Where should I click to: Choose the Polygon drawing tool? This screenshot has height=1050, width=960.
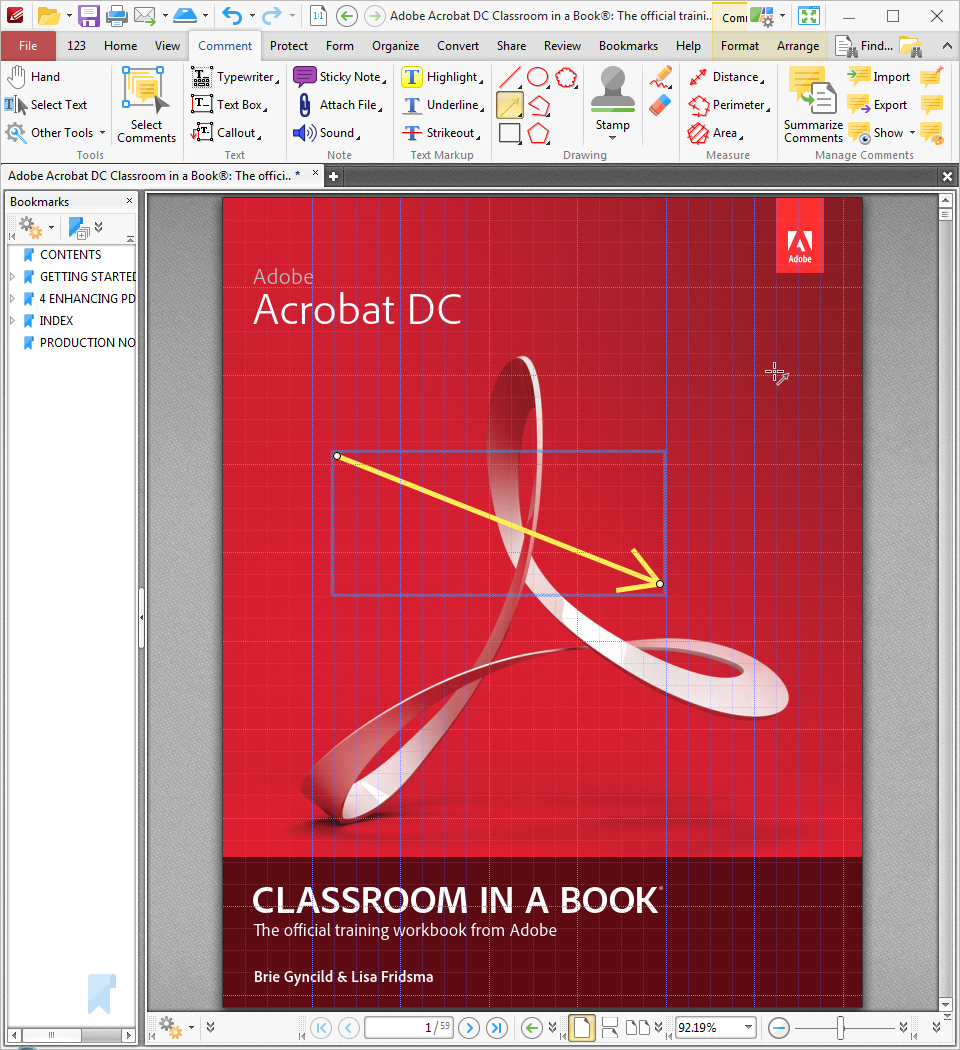[x=538, y=133]
